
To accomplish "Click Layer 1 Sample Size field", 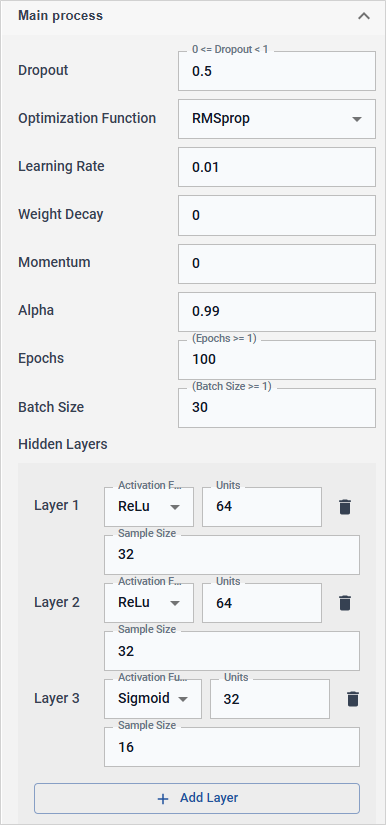I will [x=232, y=555].
